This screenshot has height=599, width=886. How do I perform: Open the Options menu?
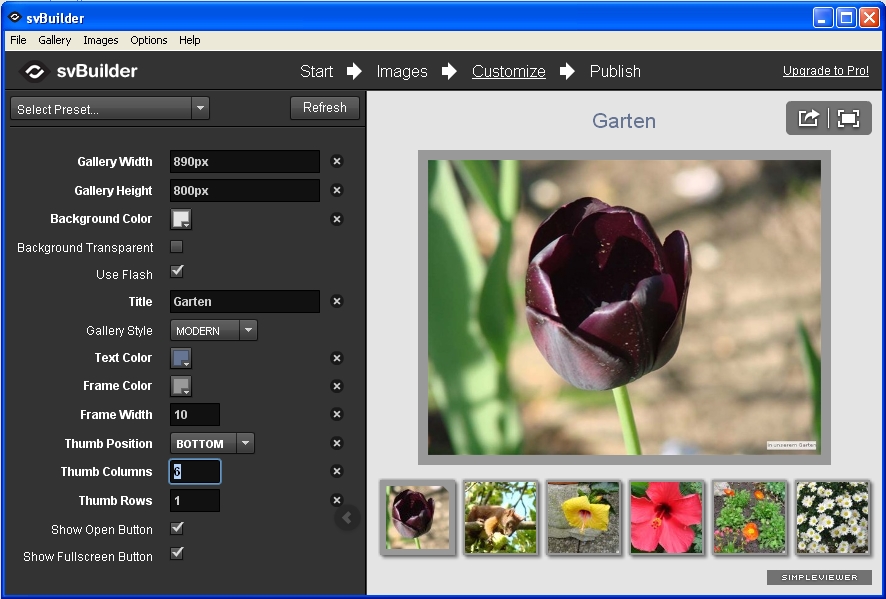click(149, 40)
